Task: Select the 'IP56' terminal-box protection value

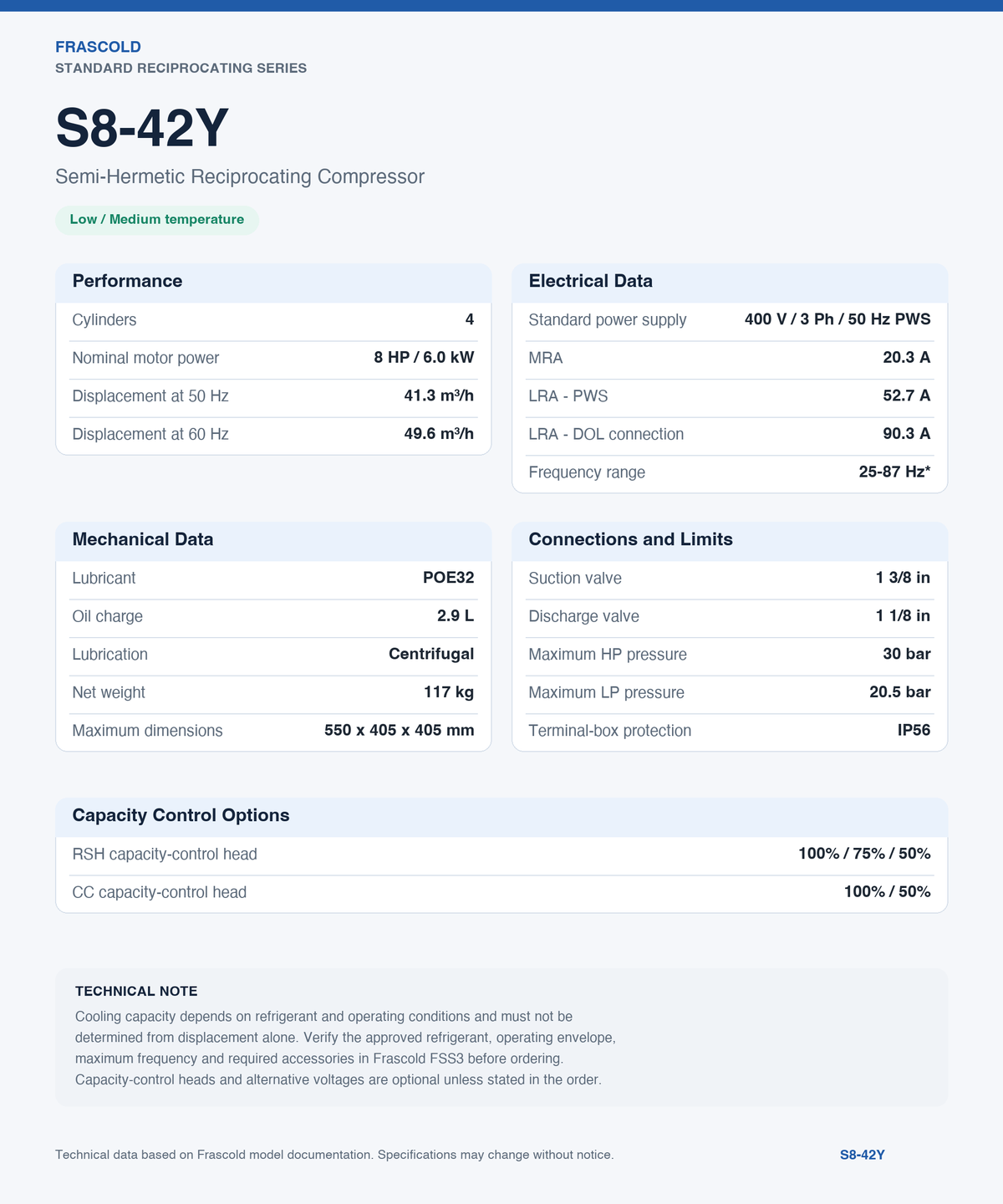Action: 914,730
